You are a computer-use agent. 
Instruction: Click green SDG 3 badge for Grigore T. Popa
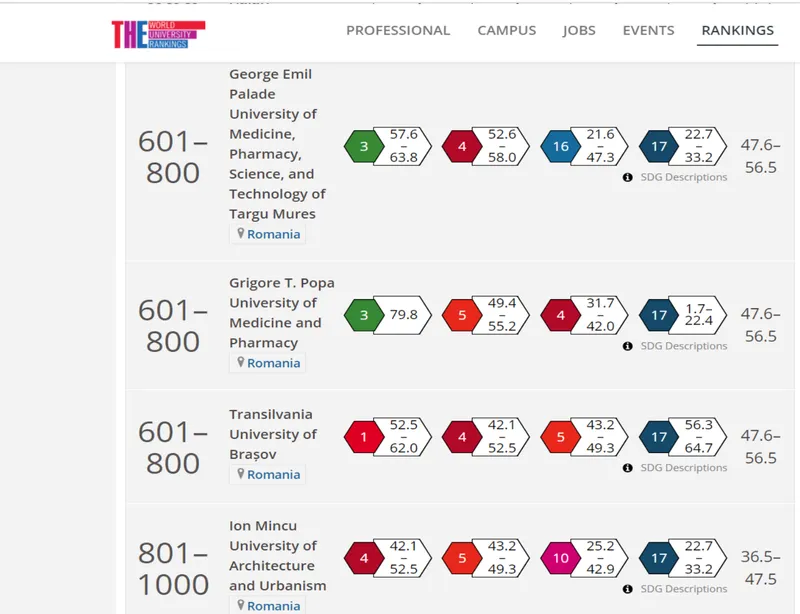point(364,316)
